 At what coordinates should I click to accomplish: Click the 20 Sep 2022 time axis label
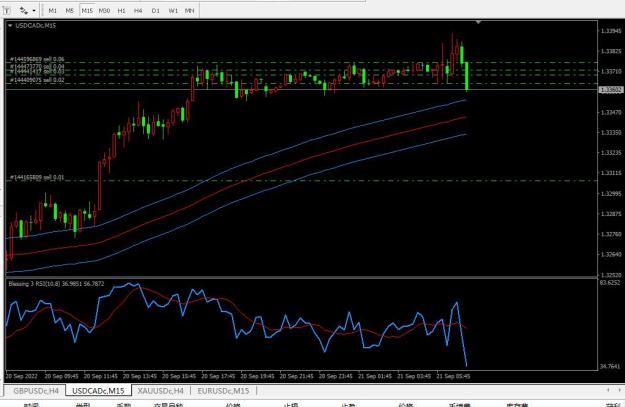(x=22, y=376)
